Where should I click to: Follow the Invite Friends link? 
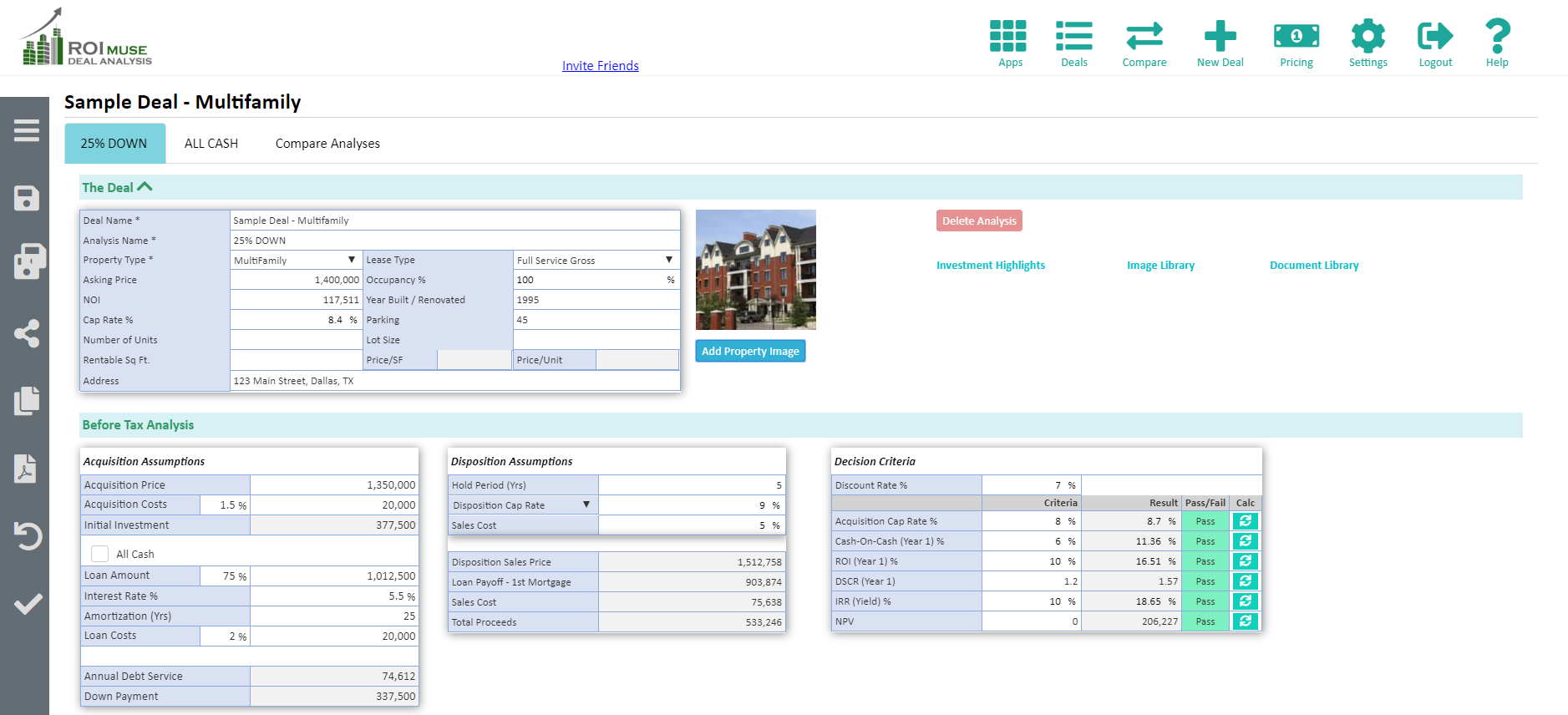pos(601,66)
